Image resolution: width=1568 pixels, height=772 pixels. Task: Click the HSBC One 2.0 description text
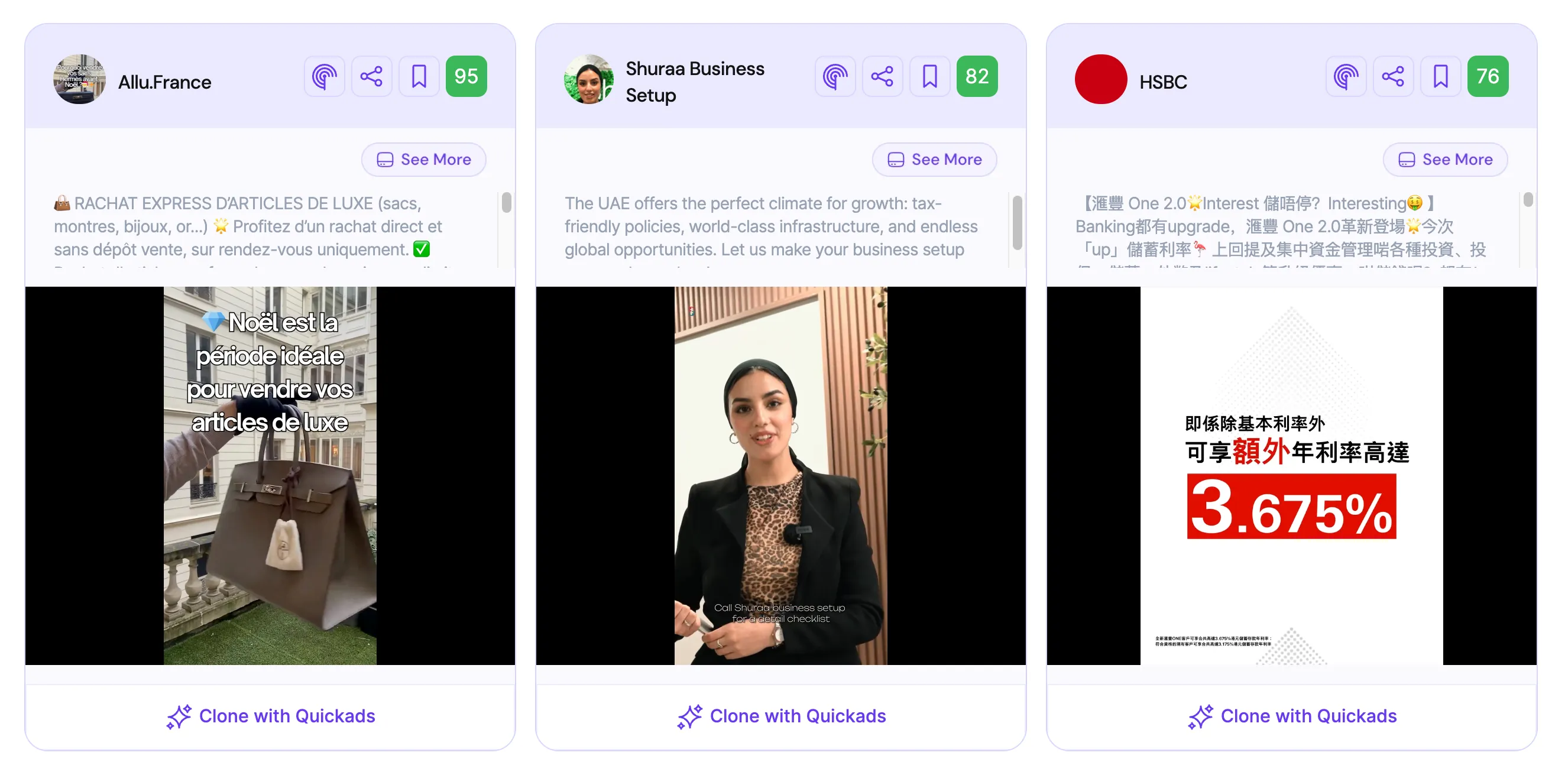pos(1281,230)
